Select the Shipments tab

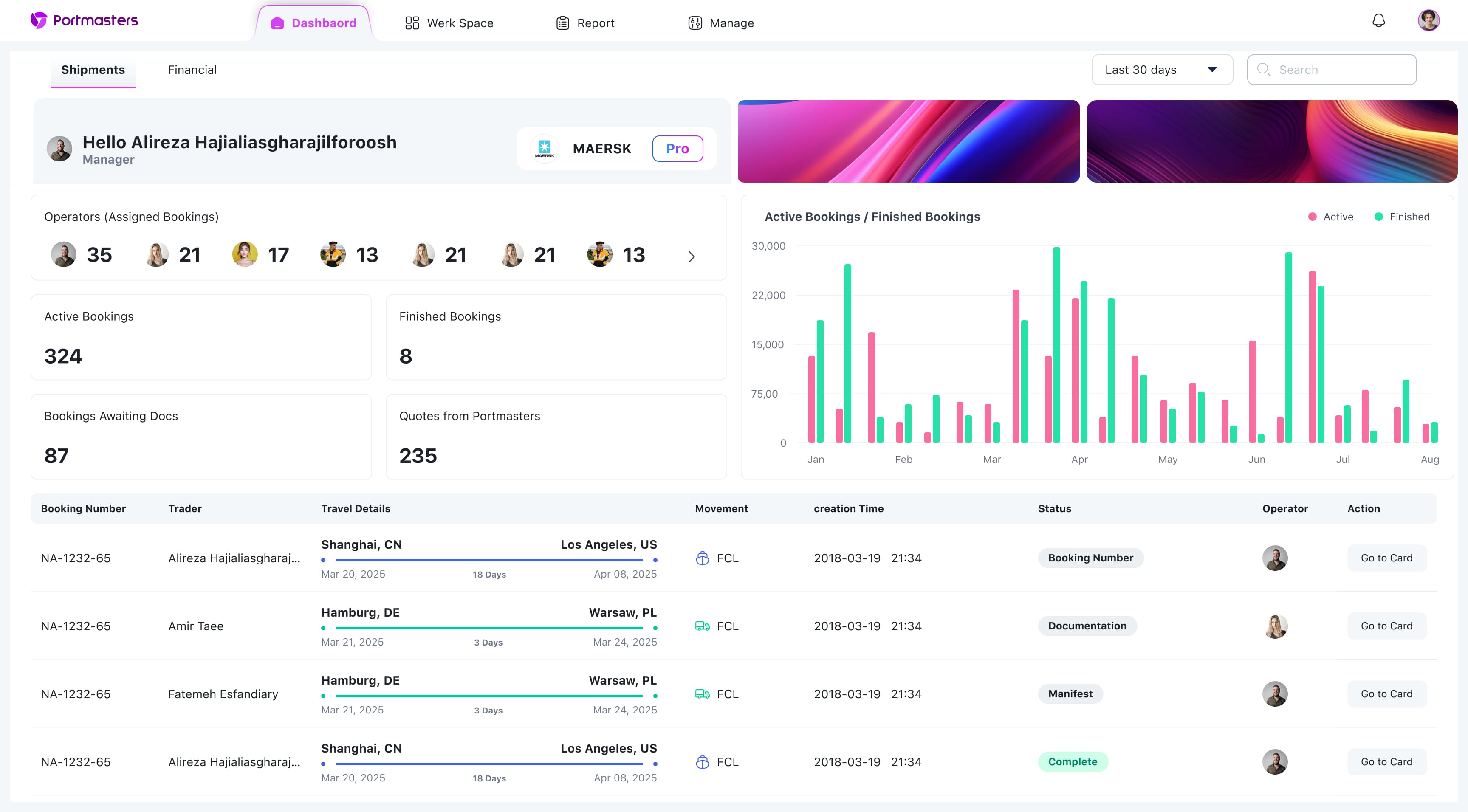(93, 70)
